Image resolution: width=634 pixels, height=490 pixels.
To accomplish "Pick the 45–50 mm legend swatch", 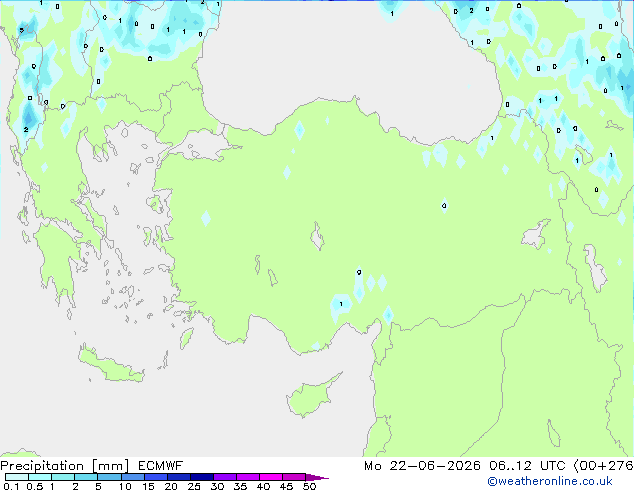I will 294,477.
